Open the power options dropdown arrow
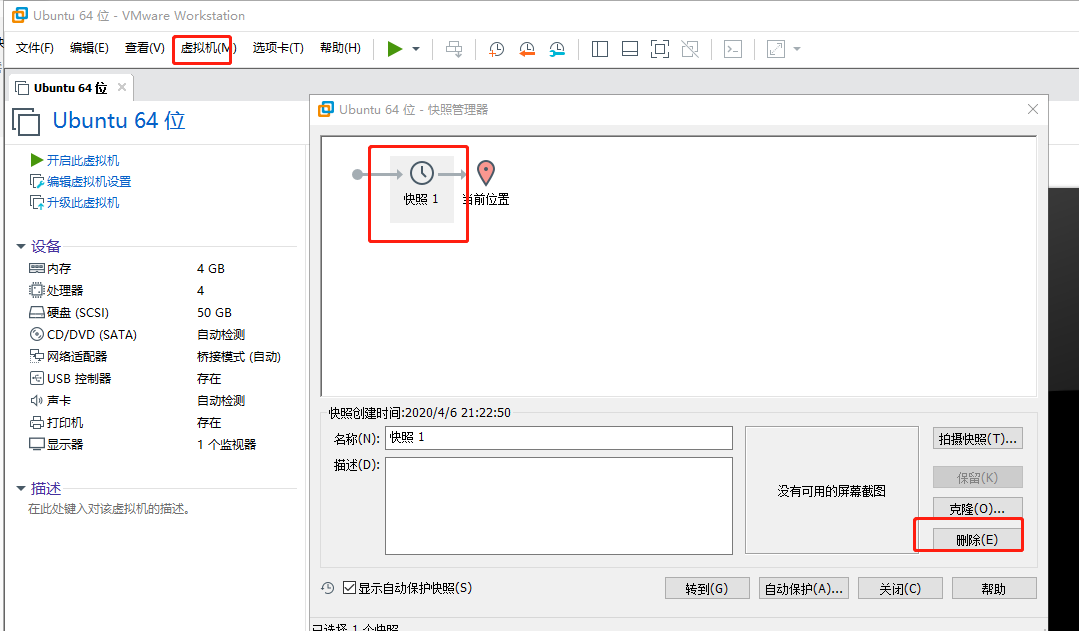Screen dimensions: 1079x631 tap(416, 49)
